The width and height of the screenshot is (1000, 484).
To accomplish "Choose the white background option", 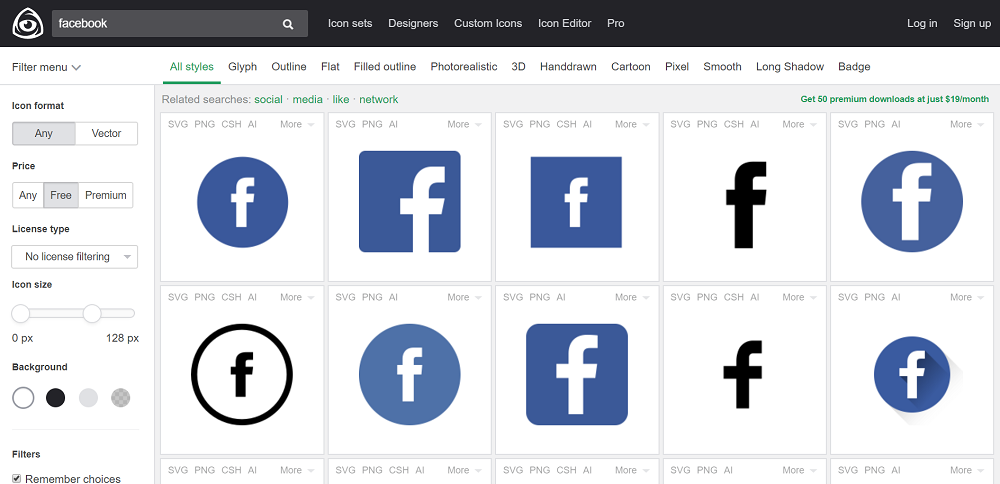I will [x=23, y=398].
